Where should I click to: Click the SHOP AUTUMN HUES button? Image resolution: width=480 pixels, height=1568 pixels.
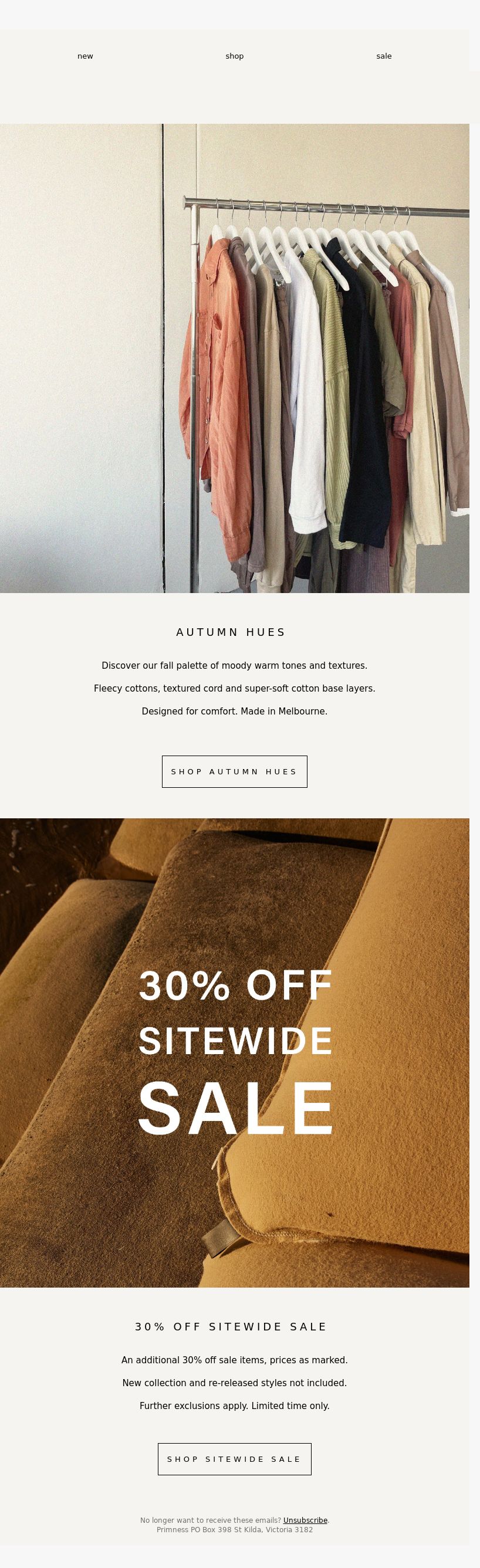pos(235,771)
